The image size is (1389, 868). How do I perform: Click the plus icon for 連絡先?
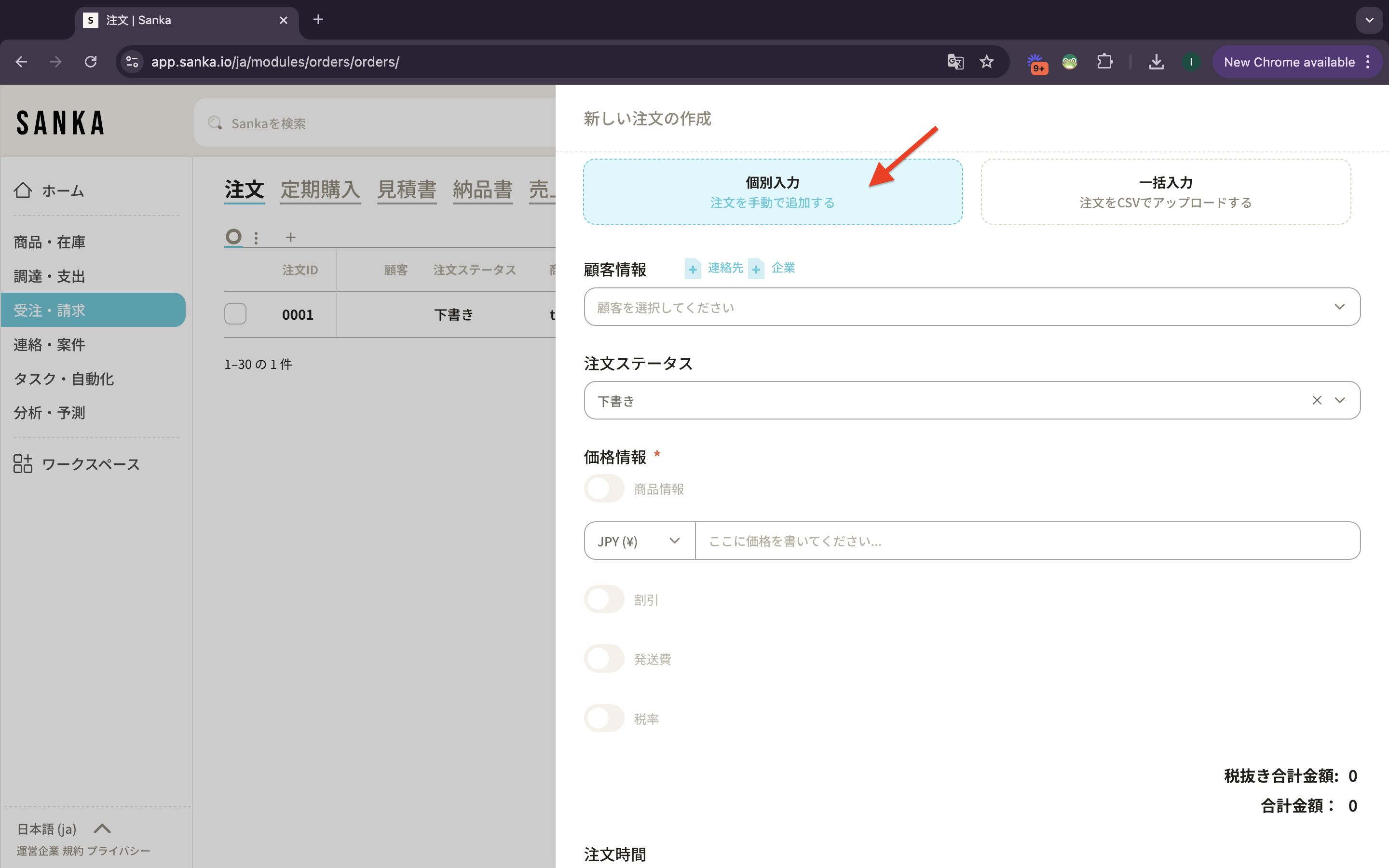[693, 269]
